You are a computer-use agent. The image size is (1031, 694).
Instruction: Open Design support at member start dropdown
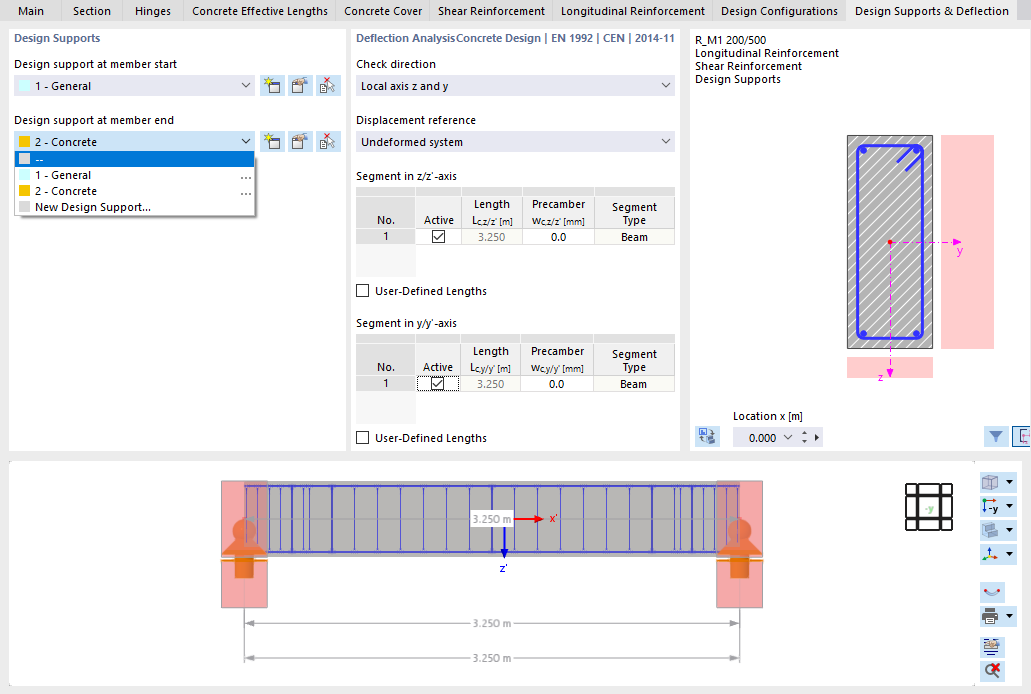(245, 86)
